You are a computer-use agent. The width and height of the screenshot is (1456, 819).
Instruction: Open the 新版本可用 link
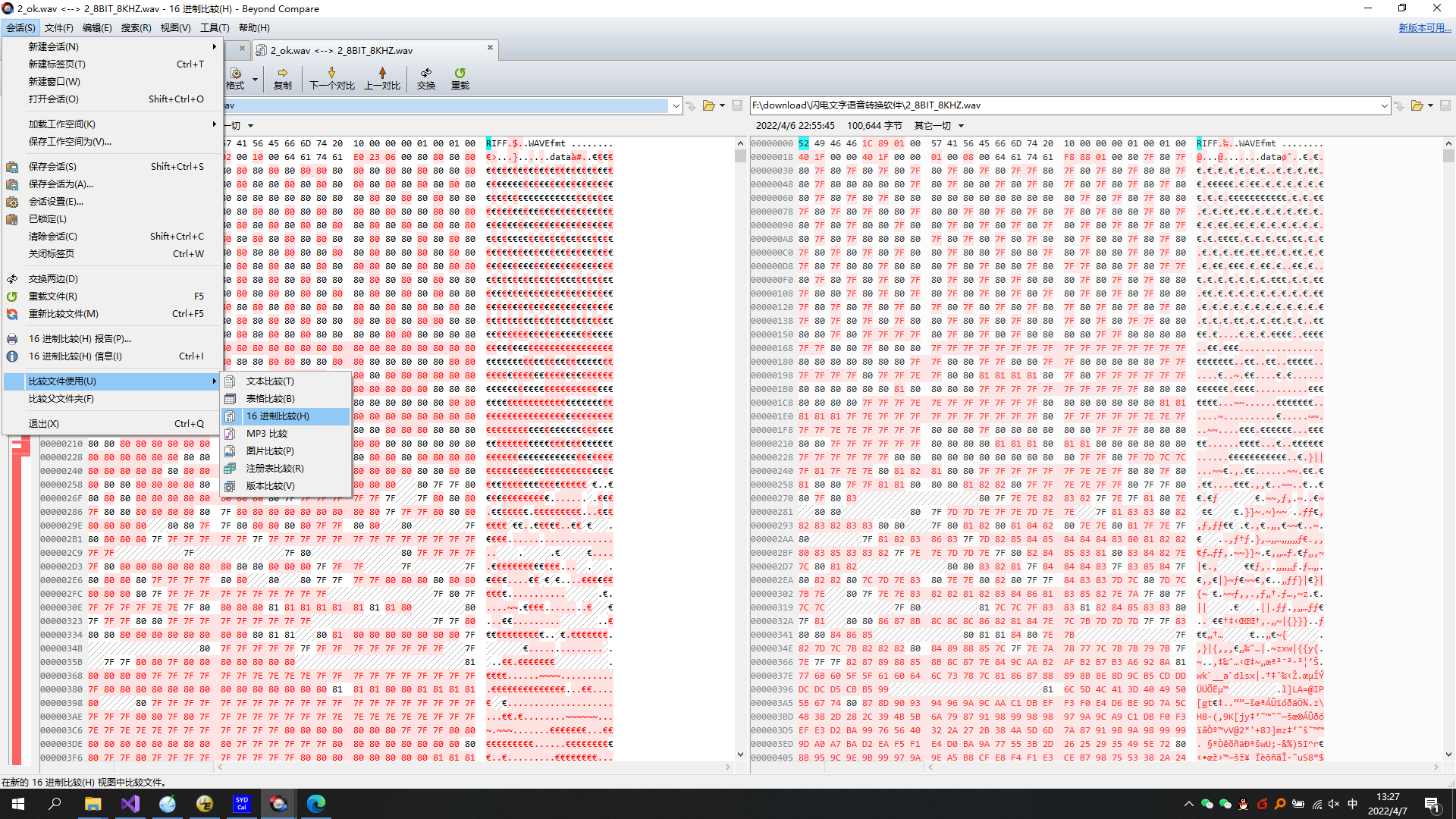click(x=1424, y=28)
